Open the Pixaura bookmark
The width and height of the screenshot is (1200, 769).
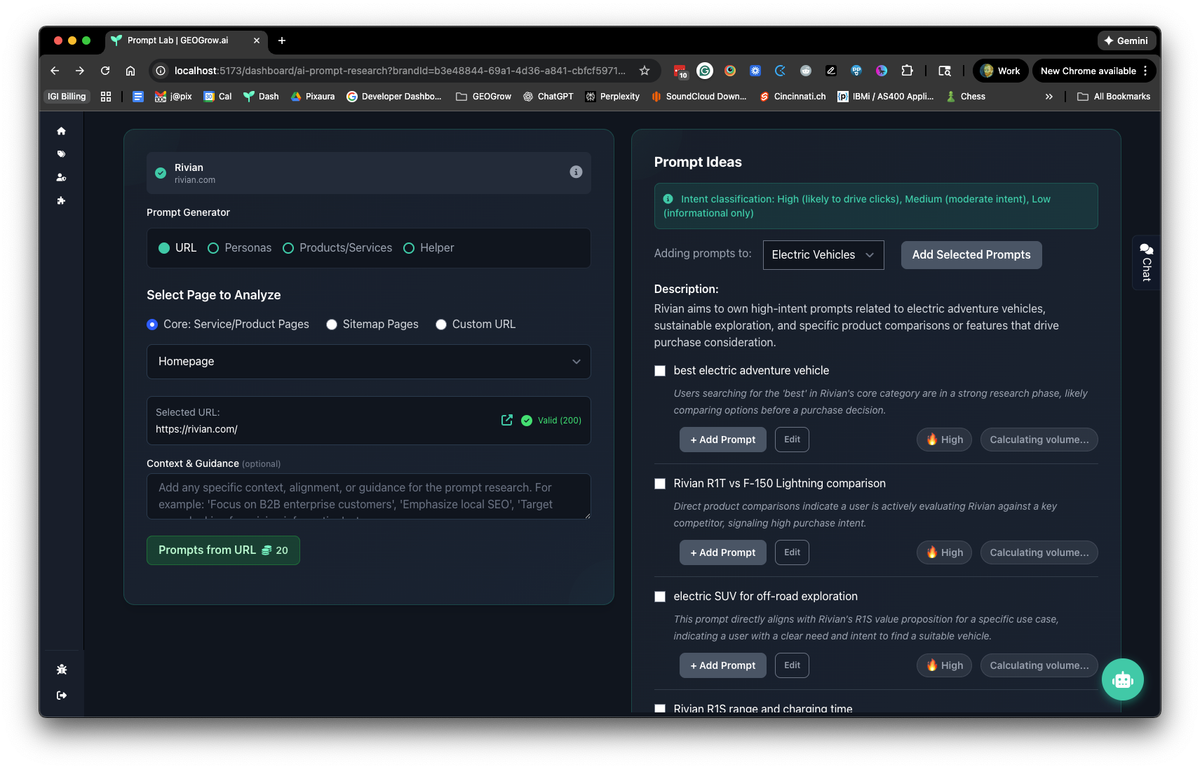point(313,97)
